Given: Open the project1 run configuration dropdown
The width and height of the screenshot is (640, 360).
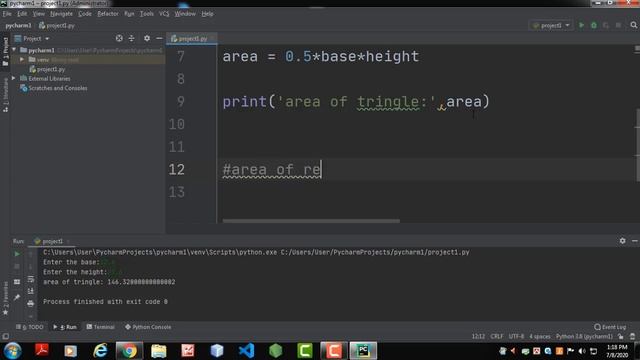Looking at the screenshot, I should [x=551, y=25].
